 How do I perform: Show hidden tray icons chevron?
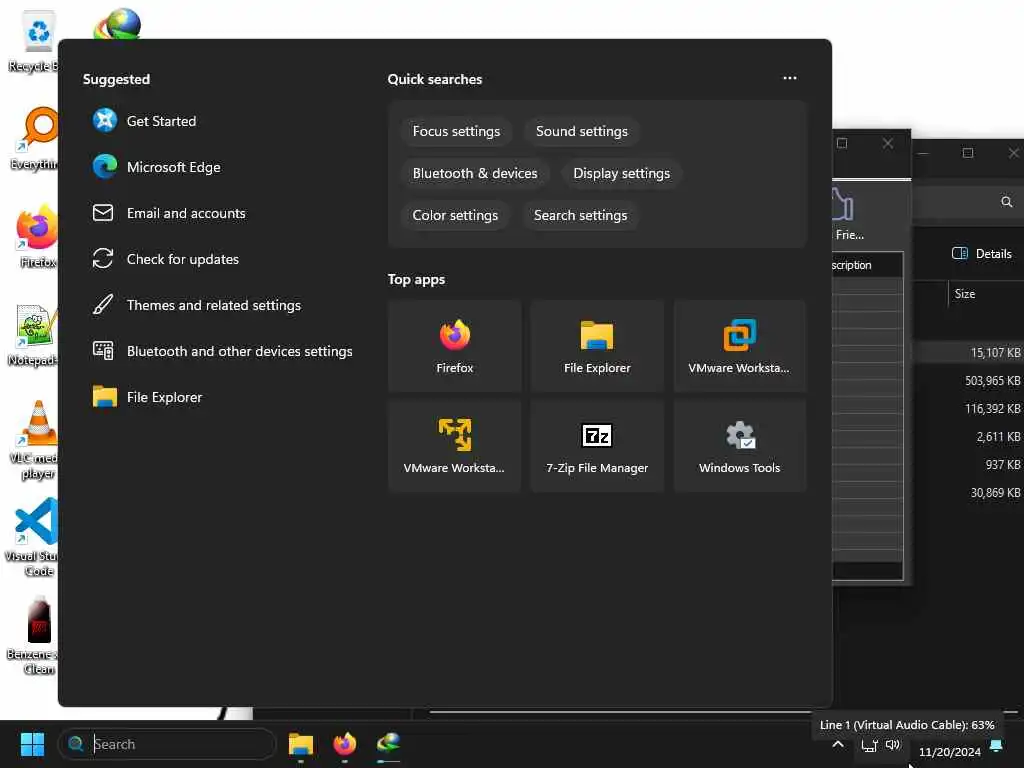tap(839, 744)
